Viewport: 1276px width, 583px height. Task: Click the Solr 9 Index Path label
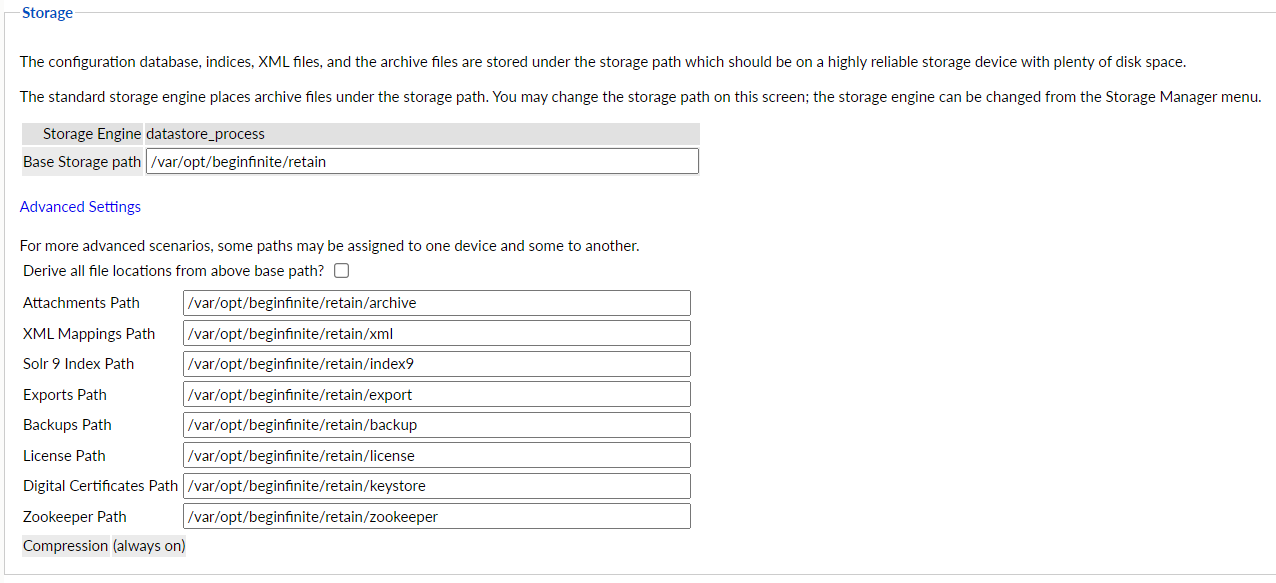[x=78, y=364]
